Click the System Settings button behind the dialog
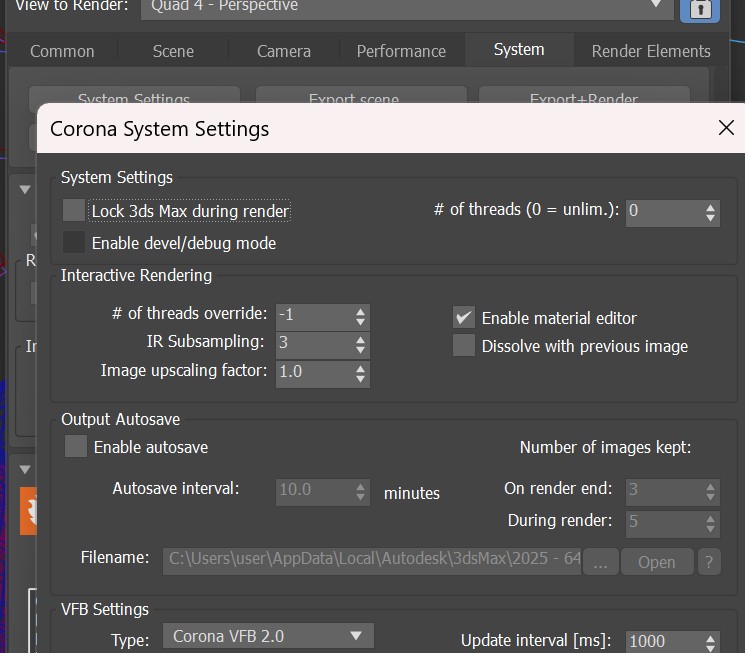 134,95
